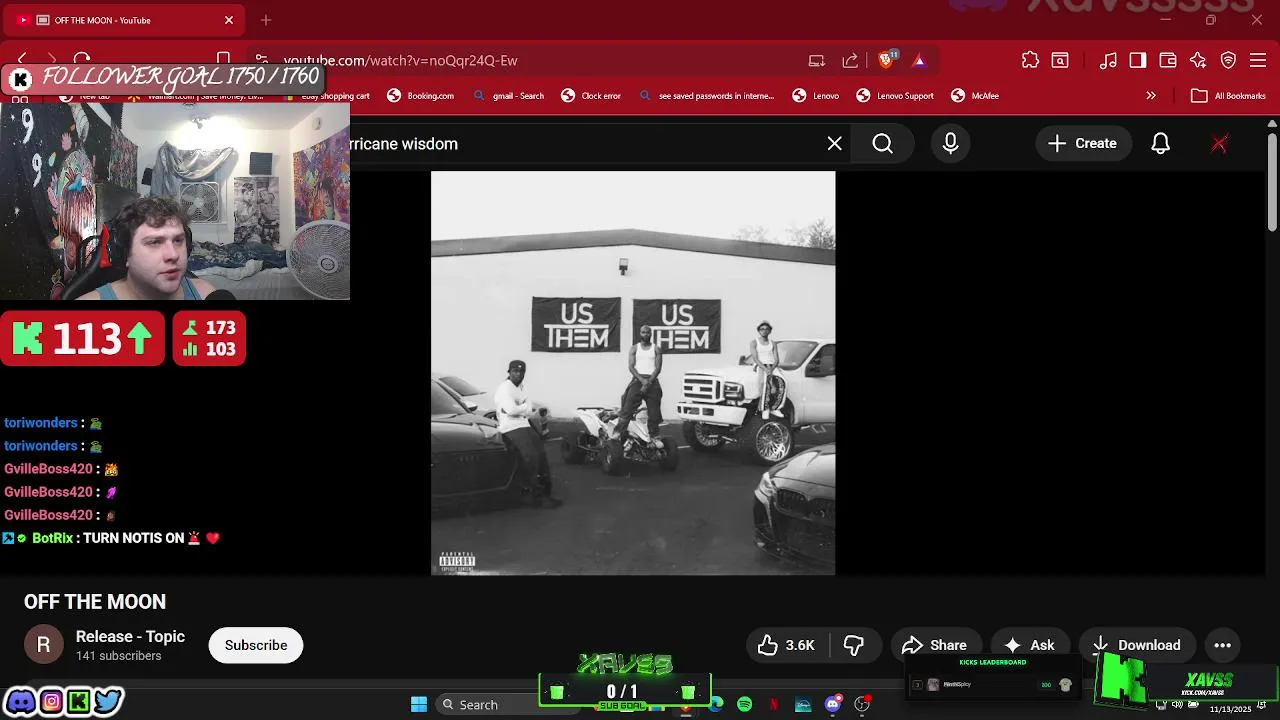Clear the YouTube search query

pos(835,144)
